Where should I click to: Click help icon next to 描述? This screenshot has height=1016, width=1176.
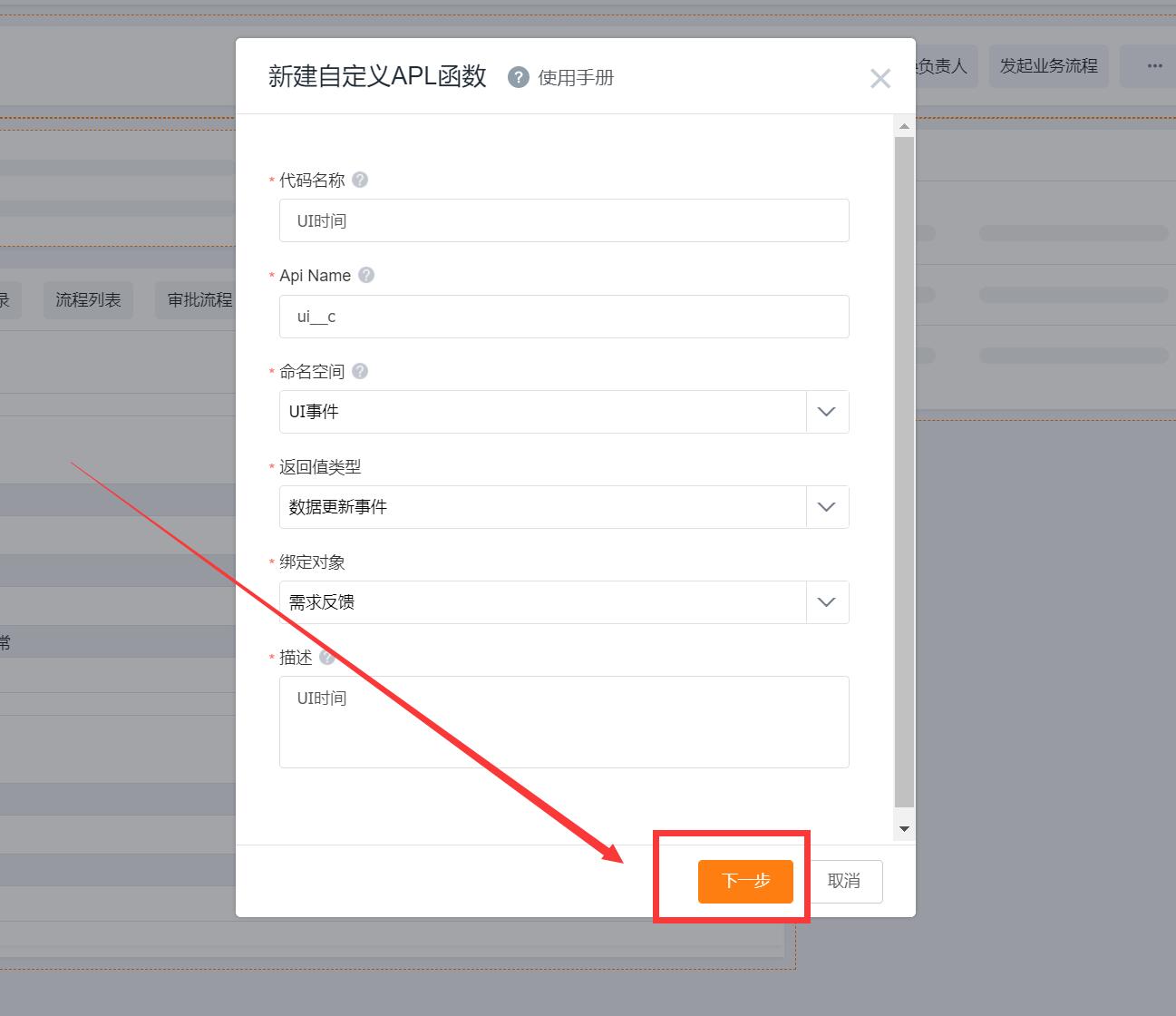(326, 657)
